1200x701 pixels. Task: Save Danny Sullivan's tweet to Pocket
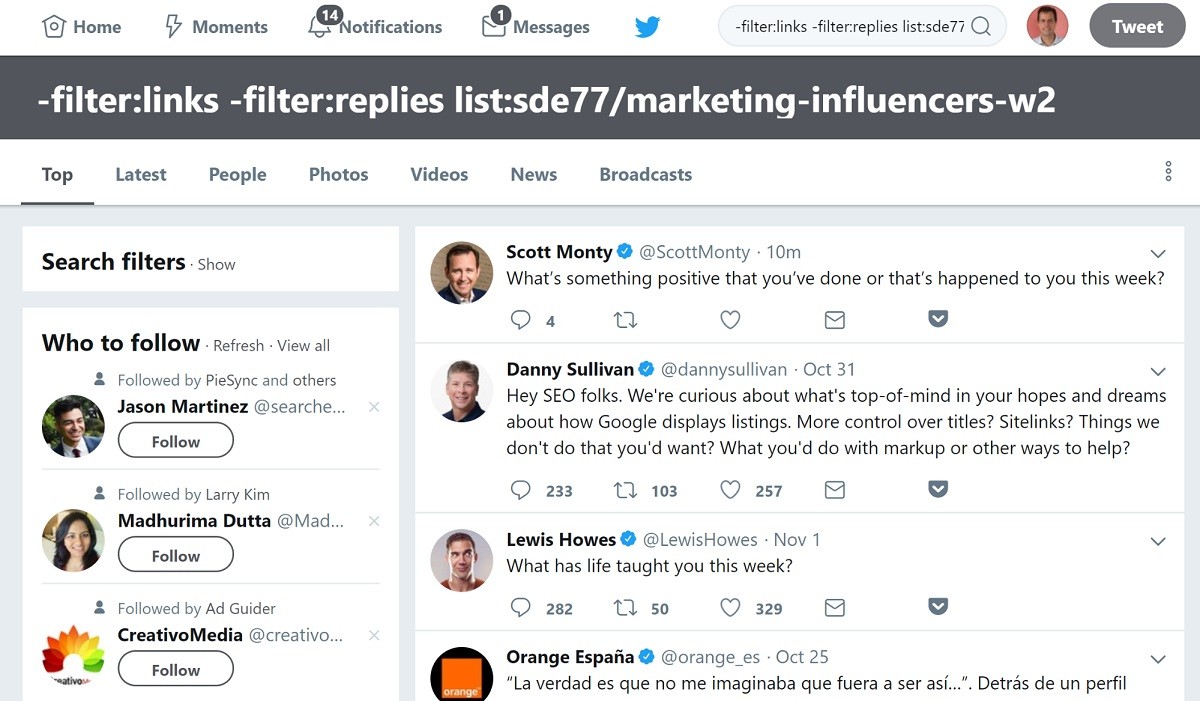(x=938, y=490)
